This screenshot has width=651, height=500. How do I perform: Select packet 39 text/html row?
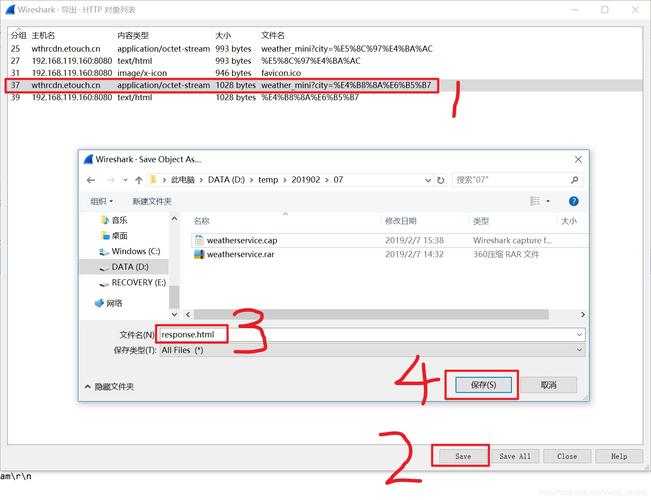[325, 98]
